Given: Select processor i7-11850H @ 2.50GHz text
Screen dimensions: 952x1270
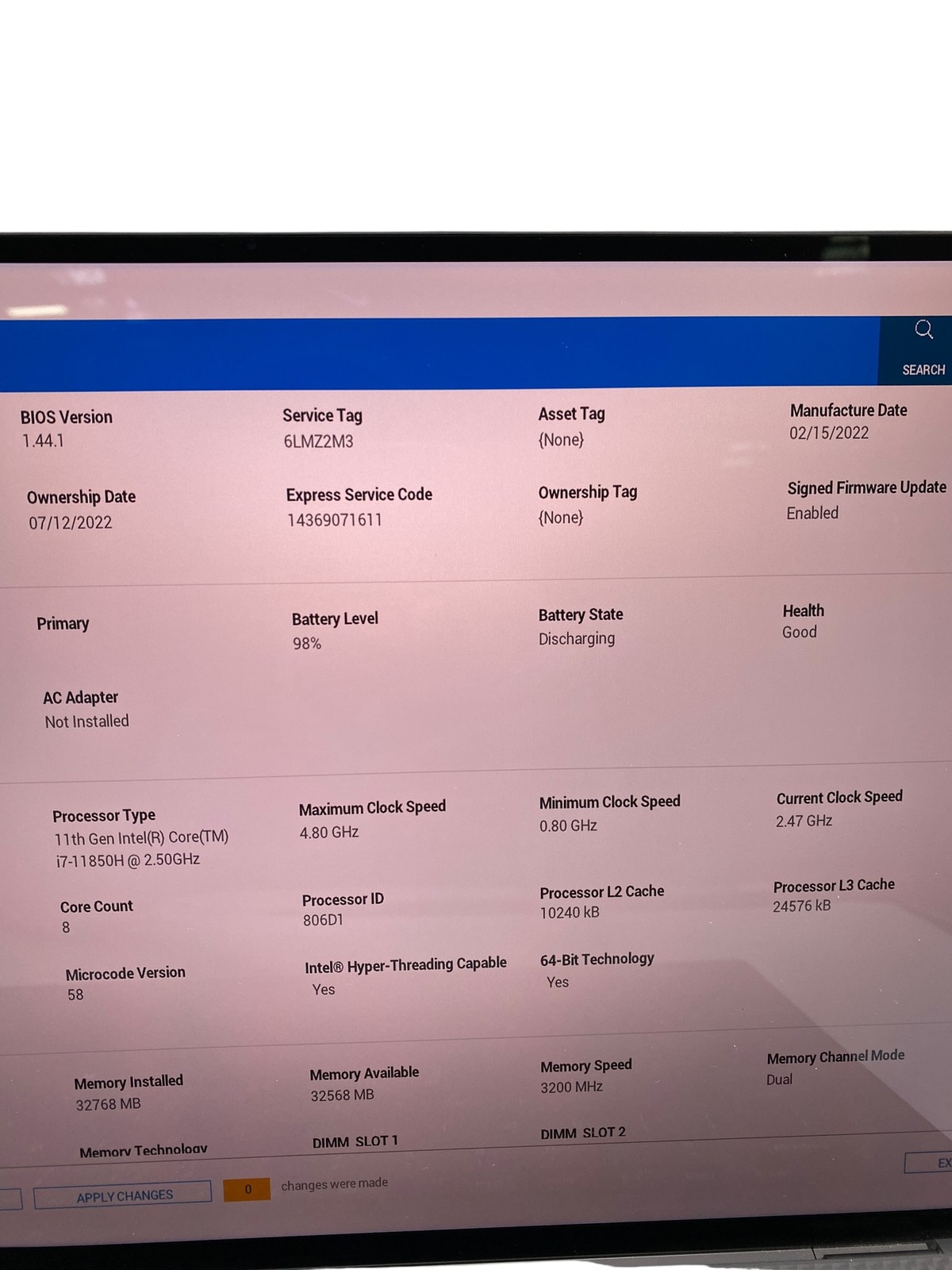Looking at the screenshot, I should coord(128,860).
